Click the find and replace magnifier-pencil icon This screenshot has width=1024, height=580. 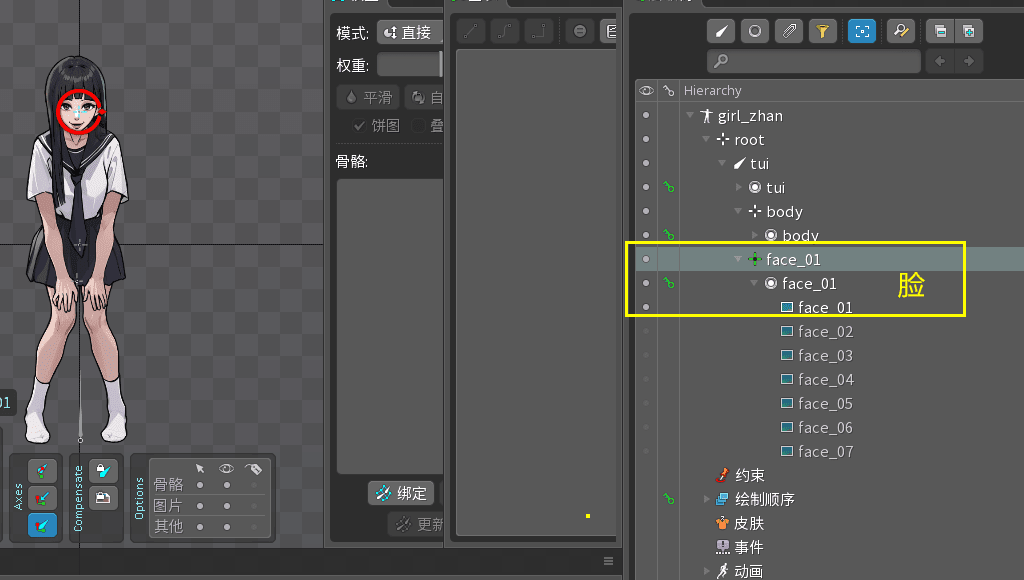(x=900, y=31)
